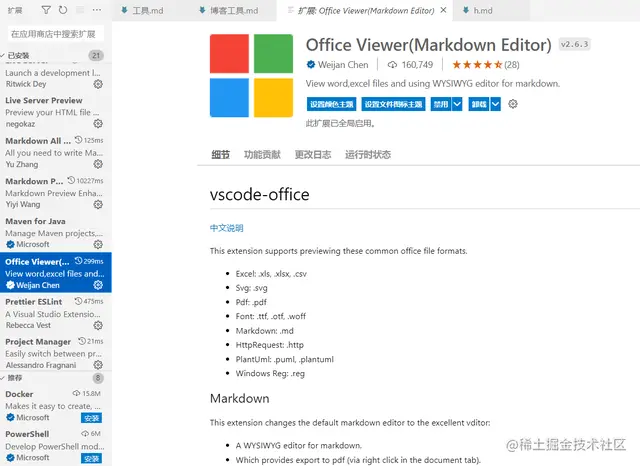The height and width of the screenshot is (466, 640).
Task: Select Project Manager extension in list
Action: [x=55, y=353]
